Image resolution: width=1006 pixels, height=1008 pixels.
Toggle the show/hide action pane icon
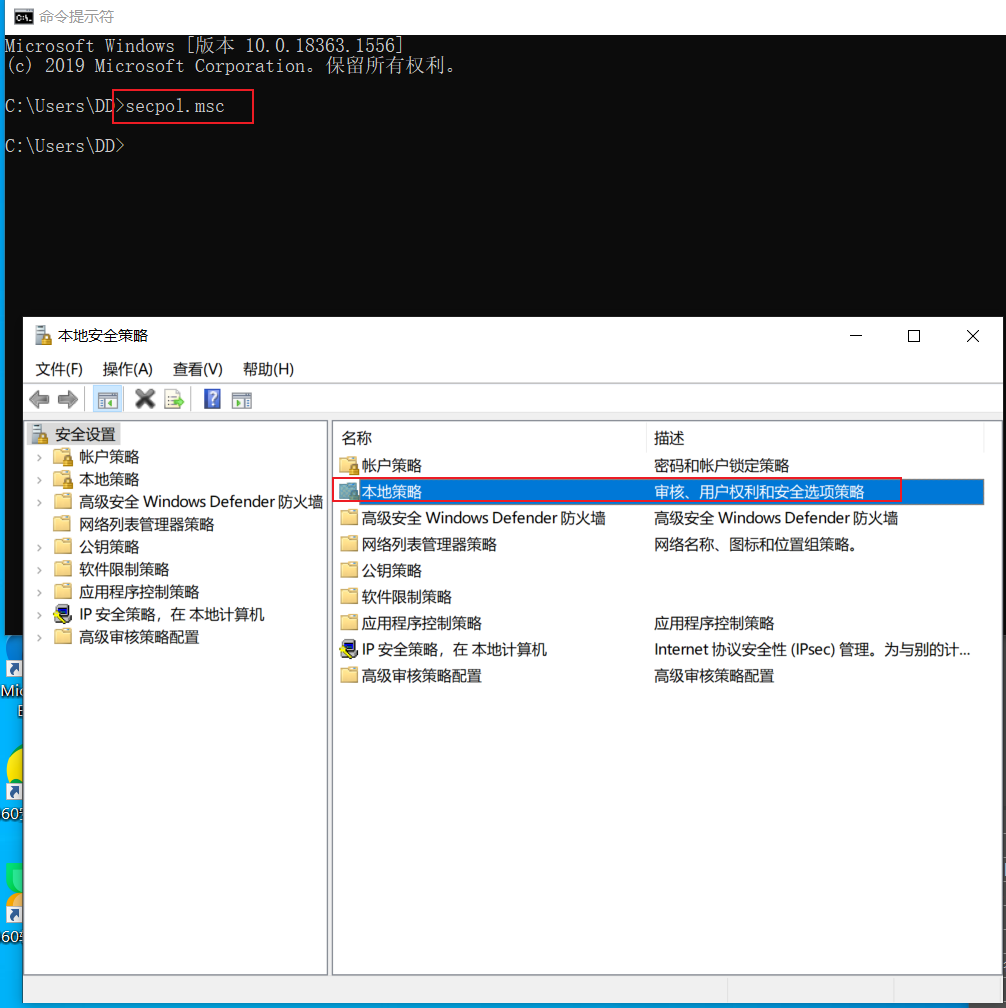[242, 400]
